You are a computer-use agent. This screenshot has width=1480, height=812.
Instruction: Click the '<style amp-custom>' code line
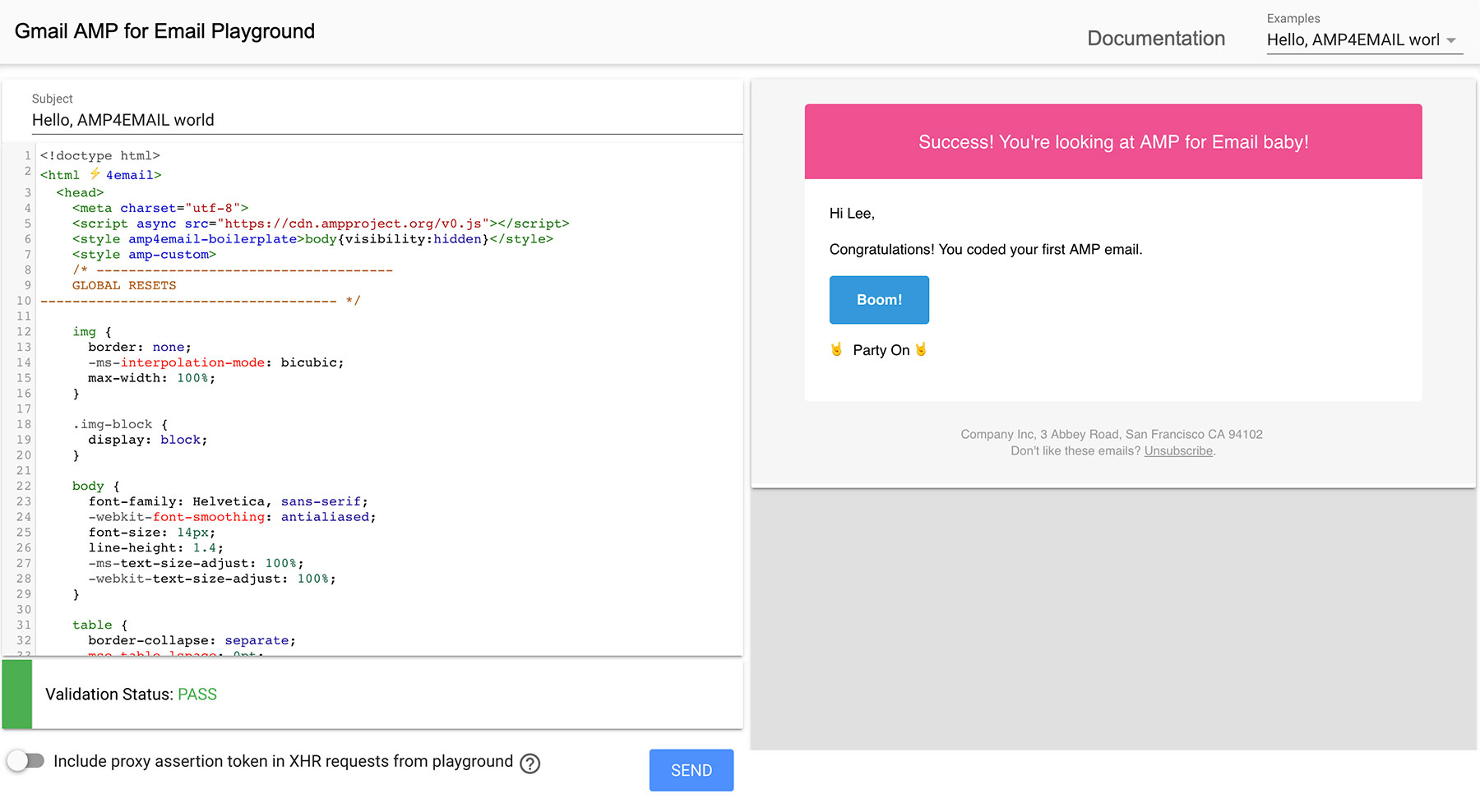point(144,255)
